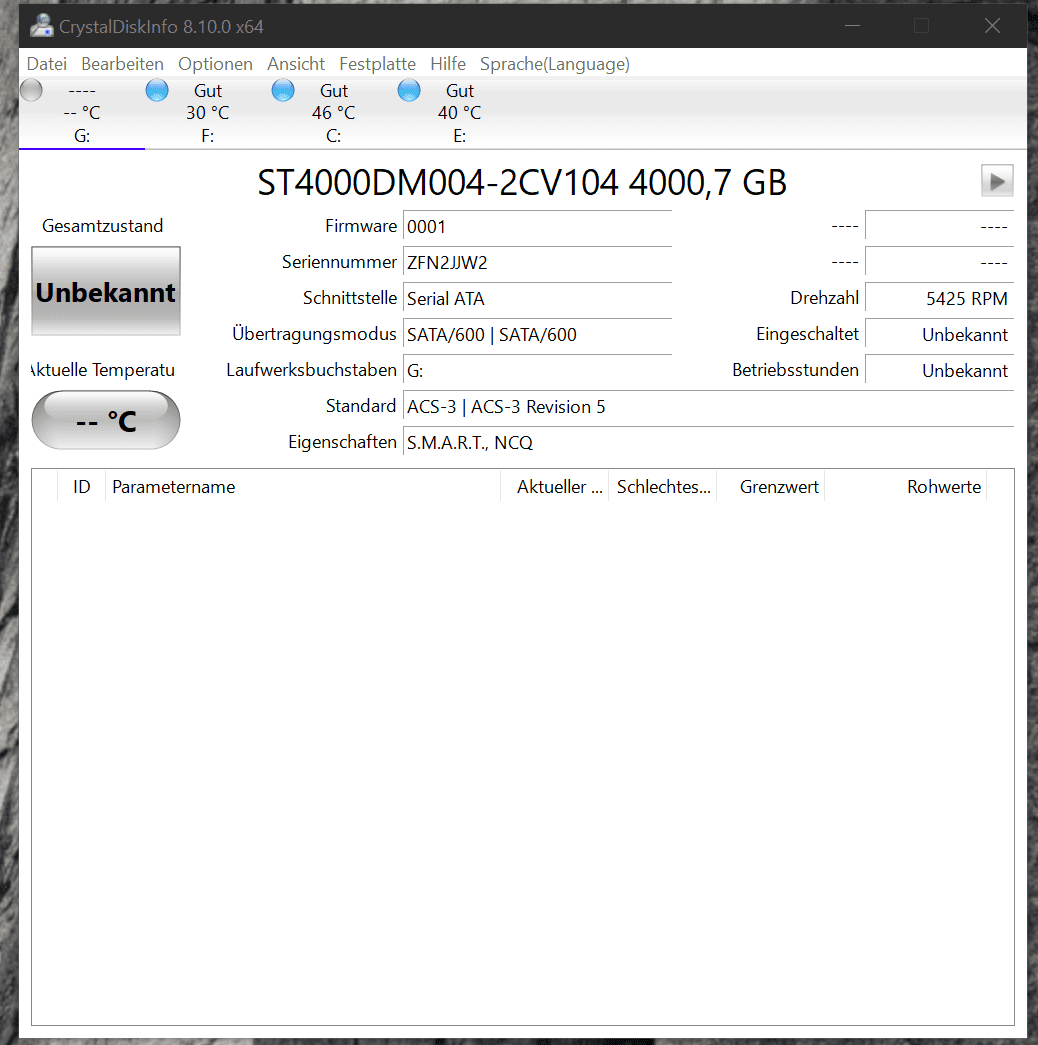Click the Gesamtzustand label
The height and width of the screenshot is (1045, 1038).
[103, 226]
